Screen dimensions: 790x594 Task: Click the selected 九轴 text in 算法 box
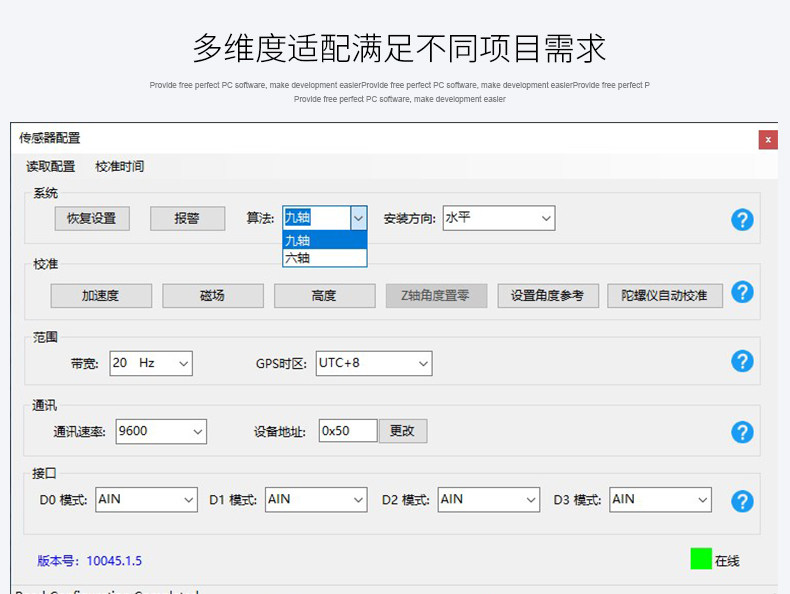click(298, 217)
